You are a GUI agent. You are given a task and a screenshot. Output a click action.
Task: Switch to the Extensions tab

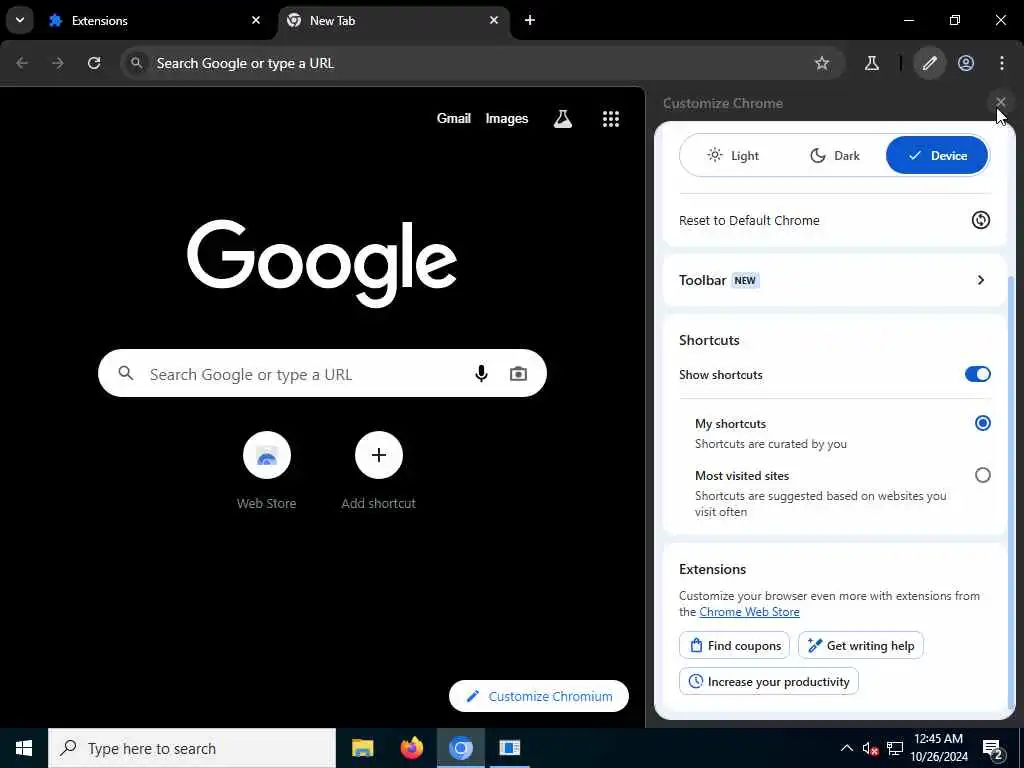pos(153,21)
